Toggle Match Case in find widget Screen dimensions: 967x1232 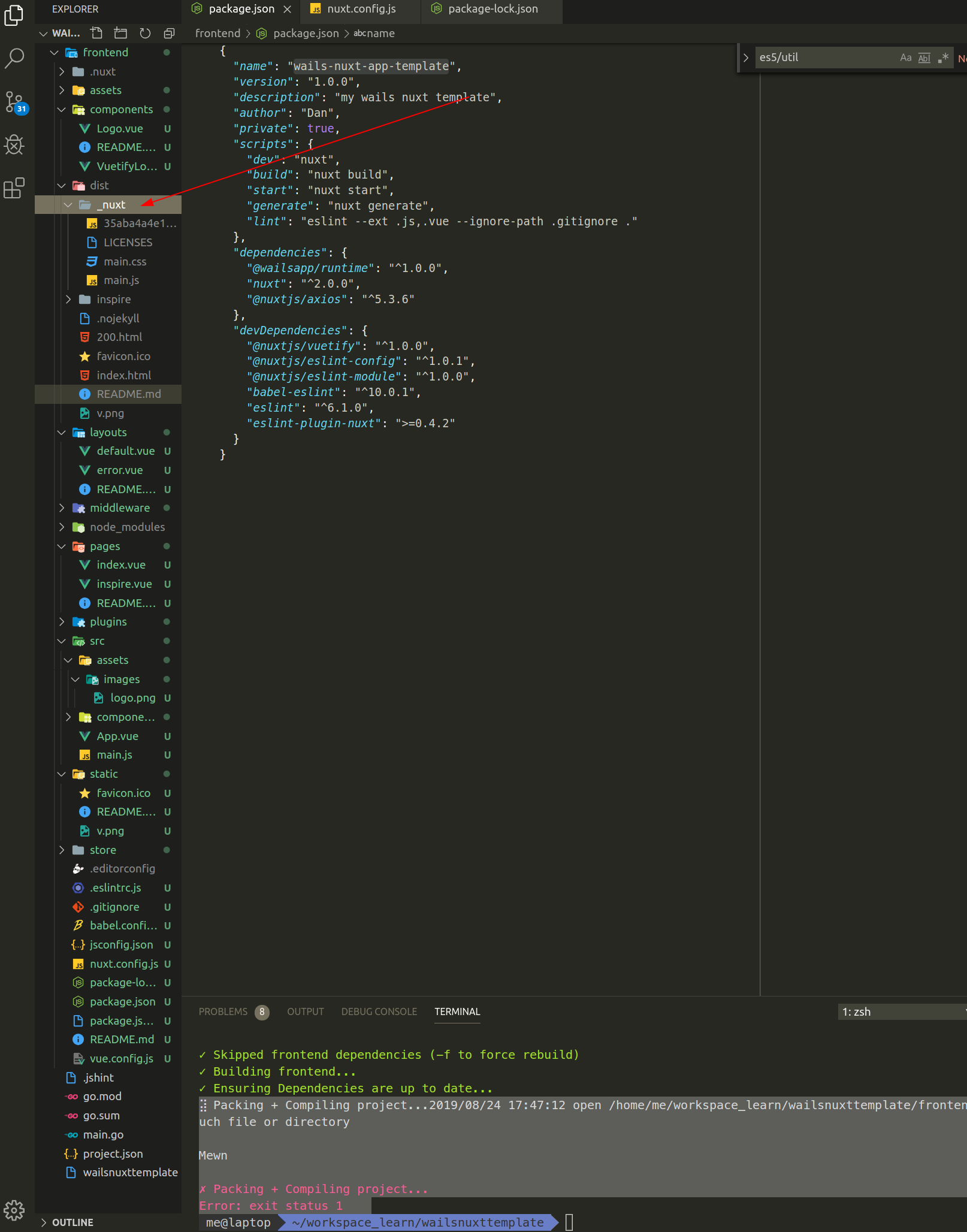[905, 58]
